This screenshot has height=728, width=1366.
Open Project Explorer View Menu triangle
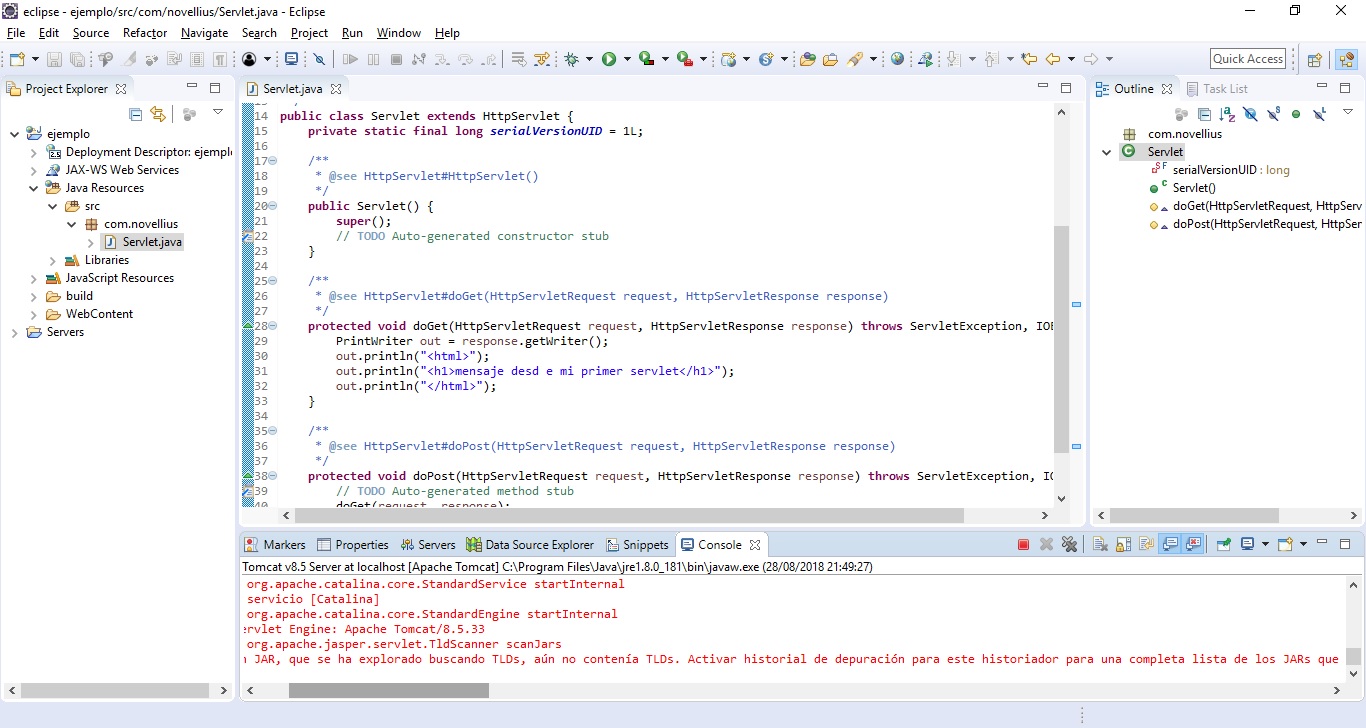point(218,113)
